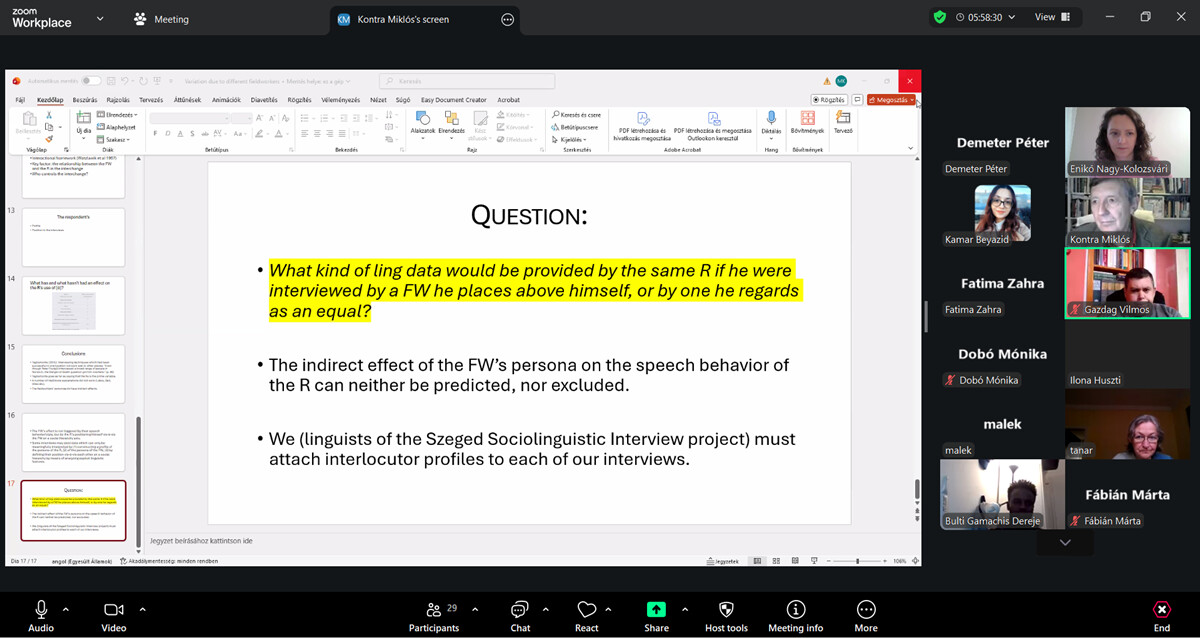Click the green encryption shield icon
The image size is (1200, 638).
(x=939, y=17)
